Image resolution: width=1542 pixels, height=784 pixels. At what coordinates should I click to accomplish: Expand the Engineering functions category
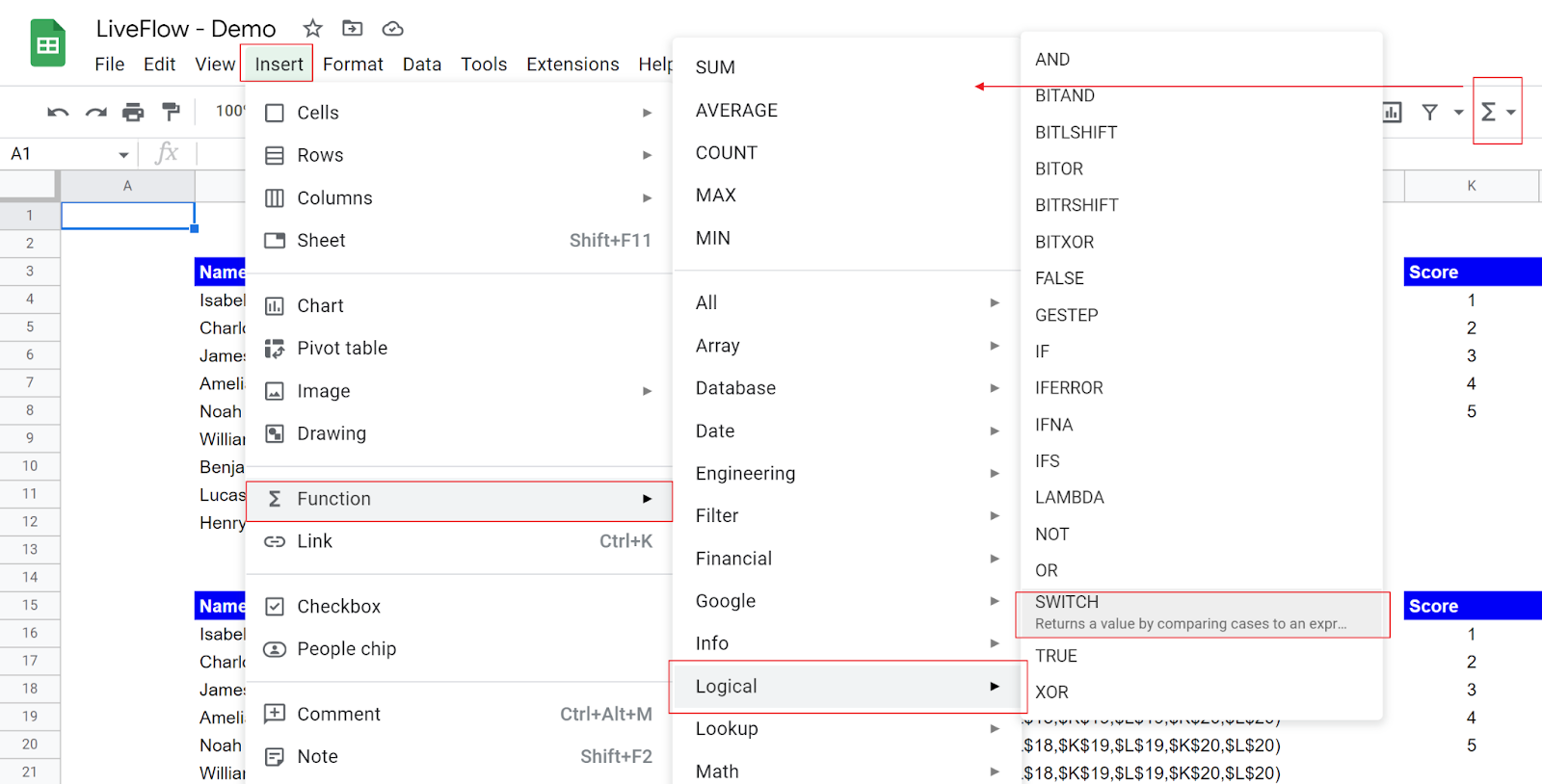846,473
